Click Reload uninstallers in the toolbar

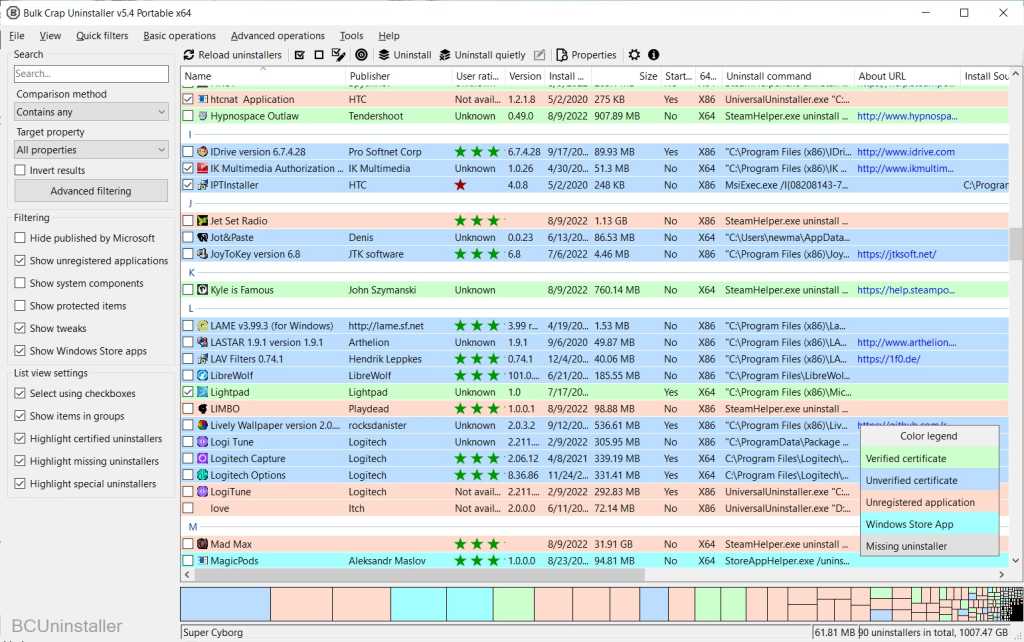232,55
